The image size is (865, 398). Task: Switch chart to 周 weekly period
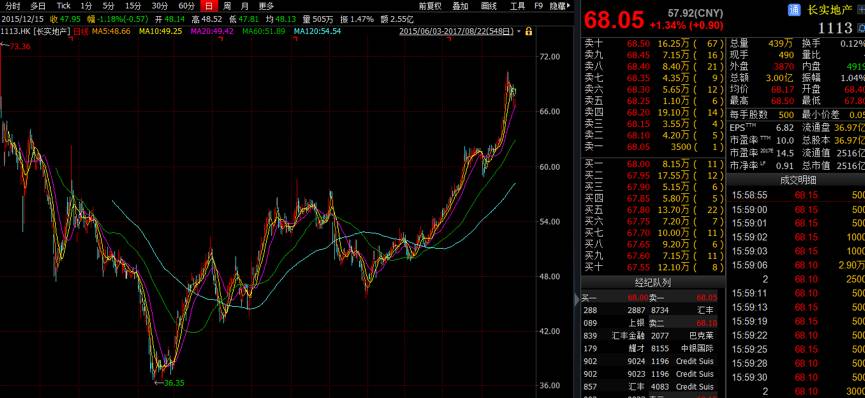point(227,6)
